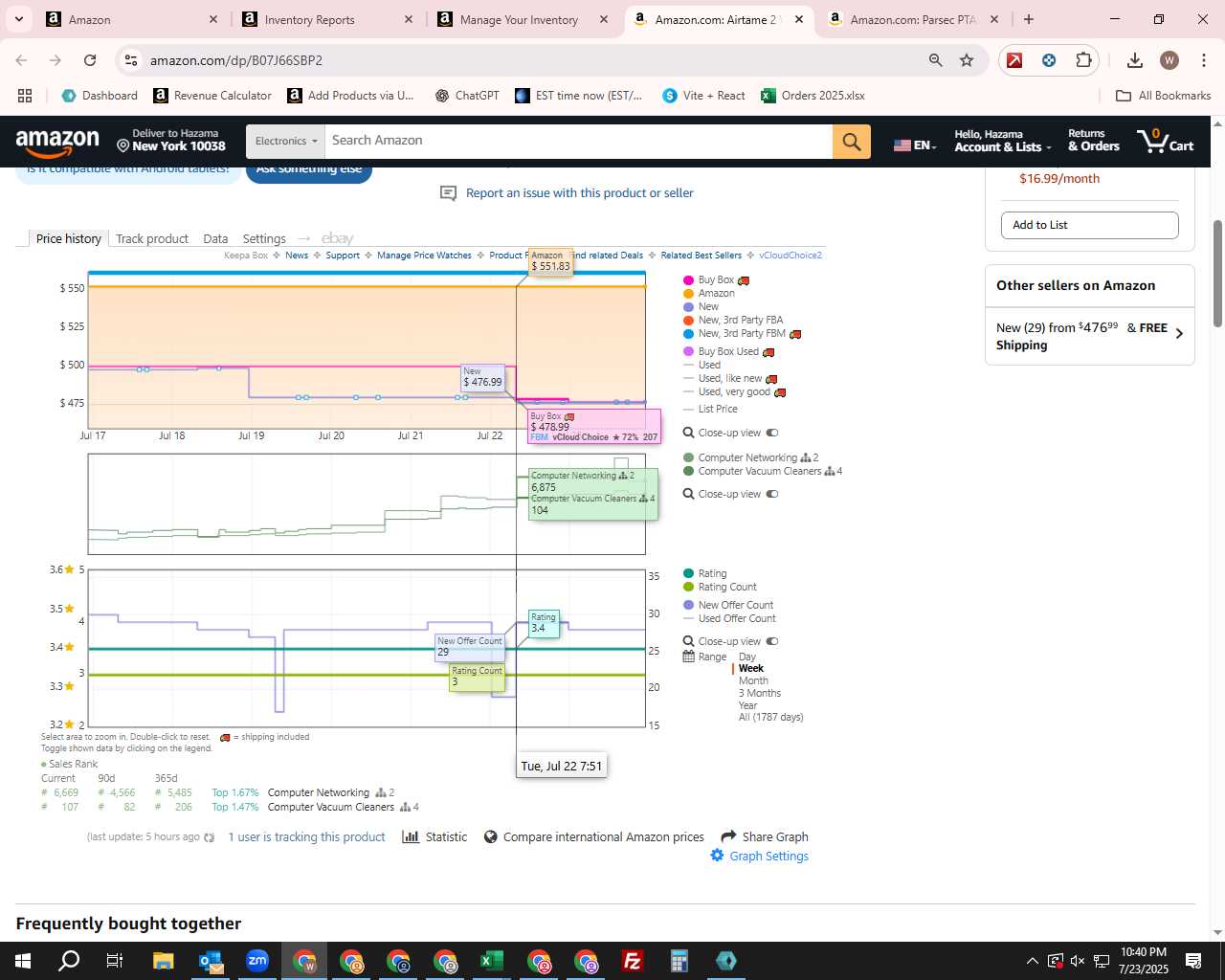The image size is (1225, 980).
Task: Toggle Amazon price line in legend
Action: click(x=709, y=294)
